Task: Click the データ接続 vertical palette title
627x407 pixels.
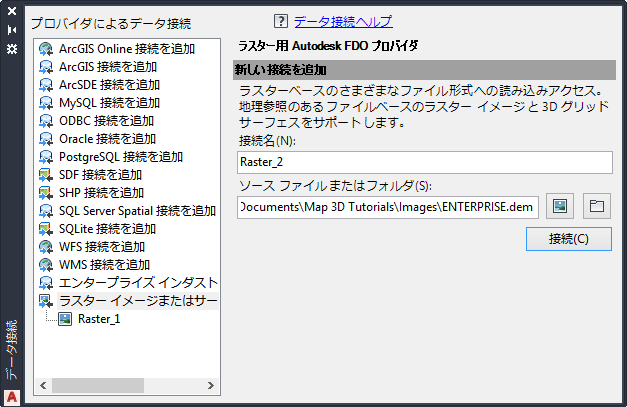Action: 12,349
